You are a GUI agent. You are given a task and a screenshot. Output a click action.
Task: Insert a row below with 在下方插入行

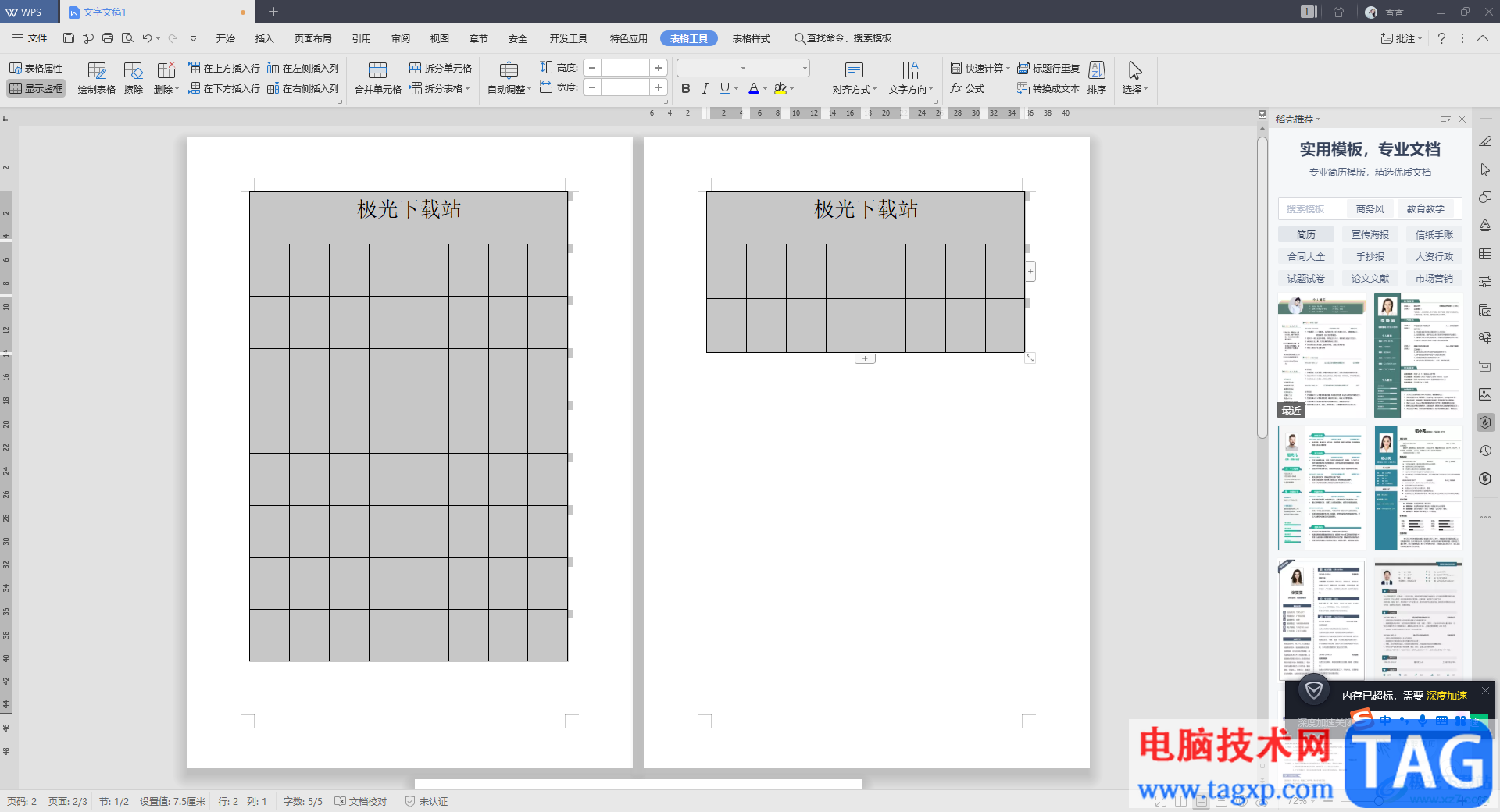(x=224, y=88)
